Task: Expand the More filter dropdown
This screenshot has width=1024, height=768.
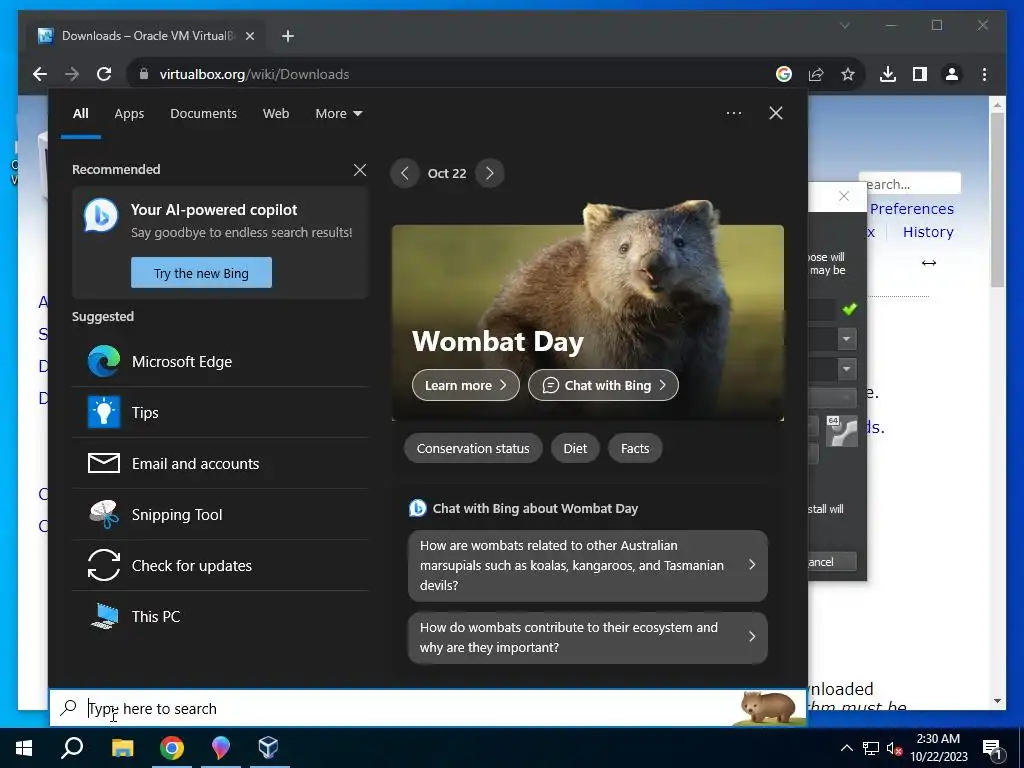Action: click(x=338, y=113)
